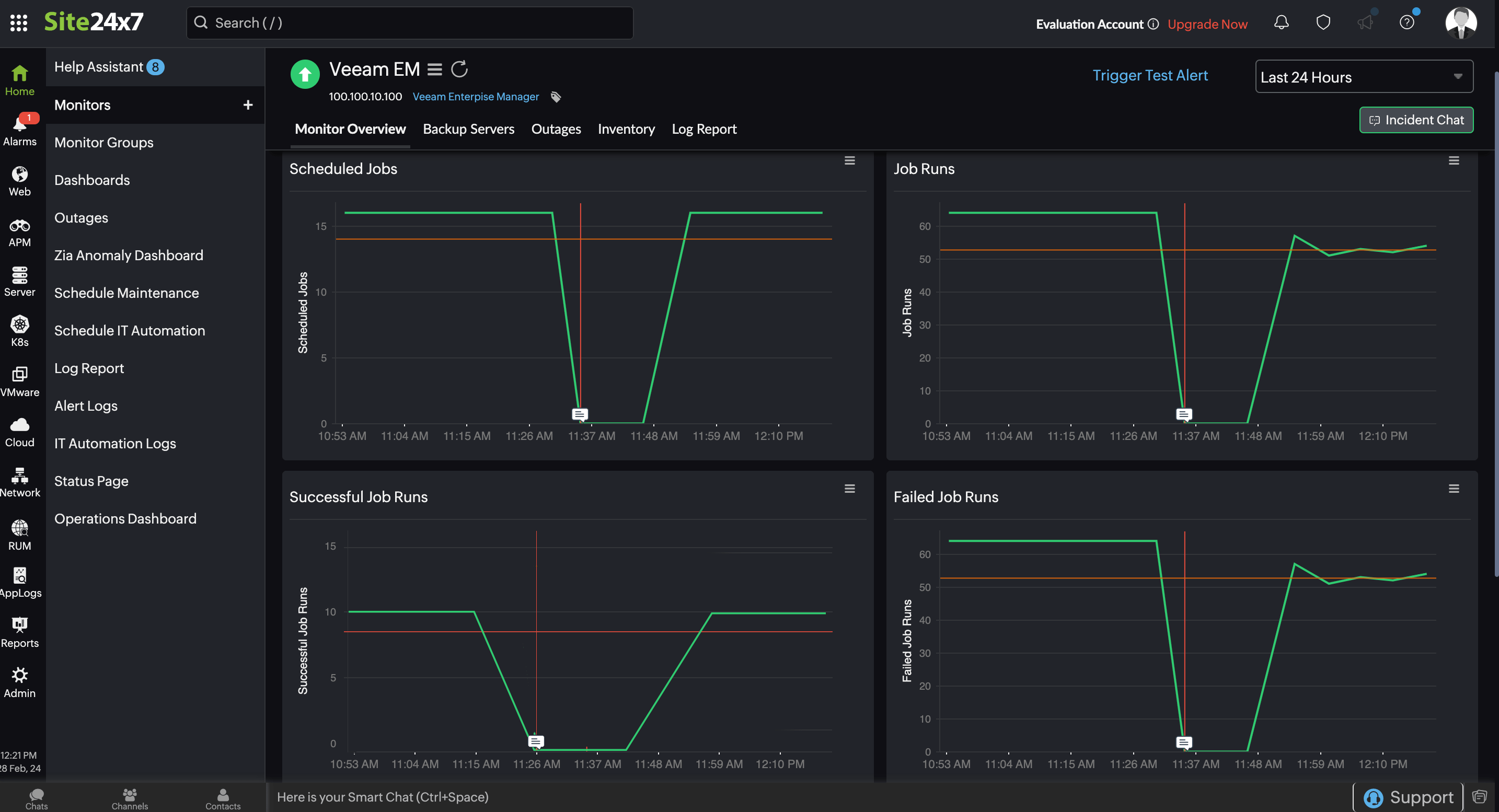This screenshot has height=812, width=1499.
Task: Open the user profile avatar
Action: pyautogui.click(x=1462, y=22)
